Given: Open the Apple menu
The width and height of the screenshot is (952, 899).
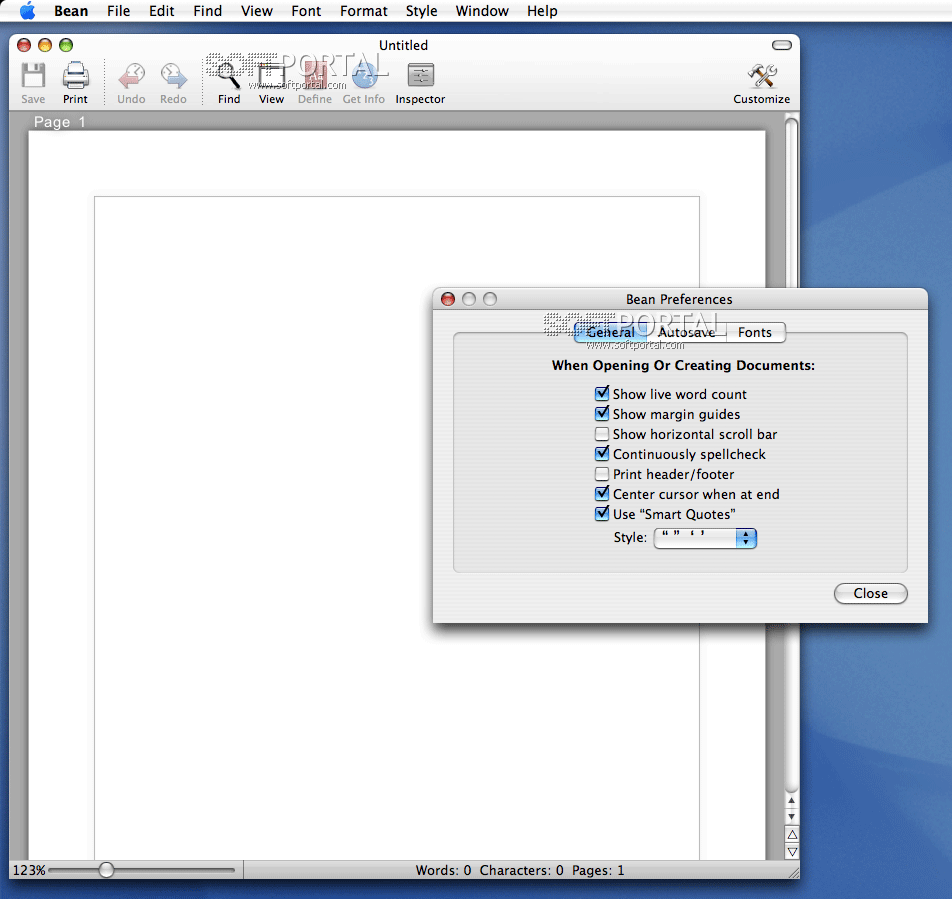Looking at the screenshot, I should 28,11.
